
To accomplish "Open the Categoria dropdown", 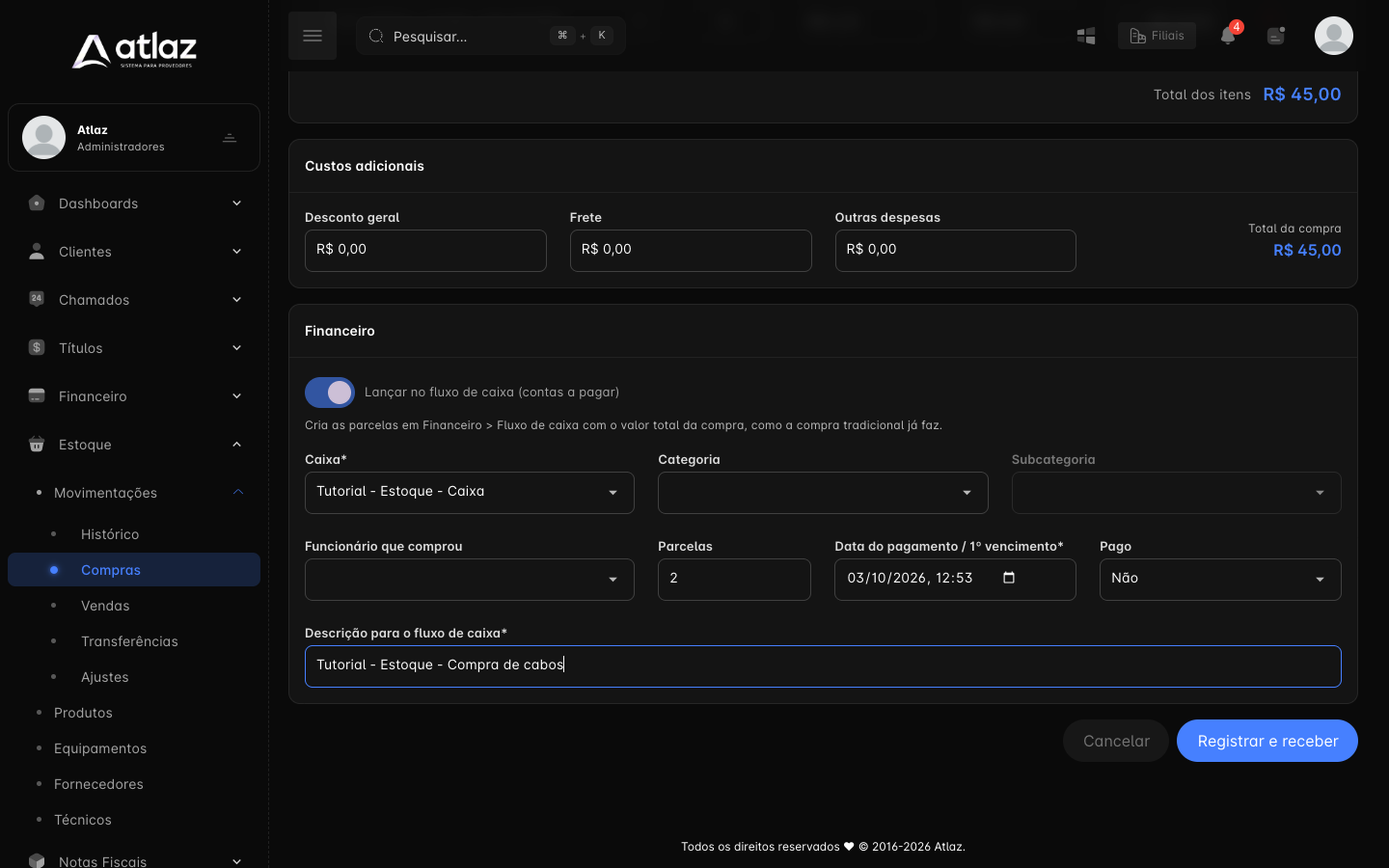I will pyautogui.click(x=823, y=493).
